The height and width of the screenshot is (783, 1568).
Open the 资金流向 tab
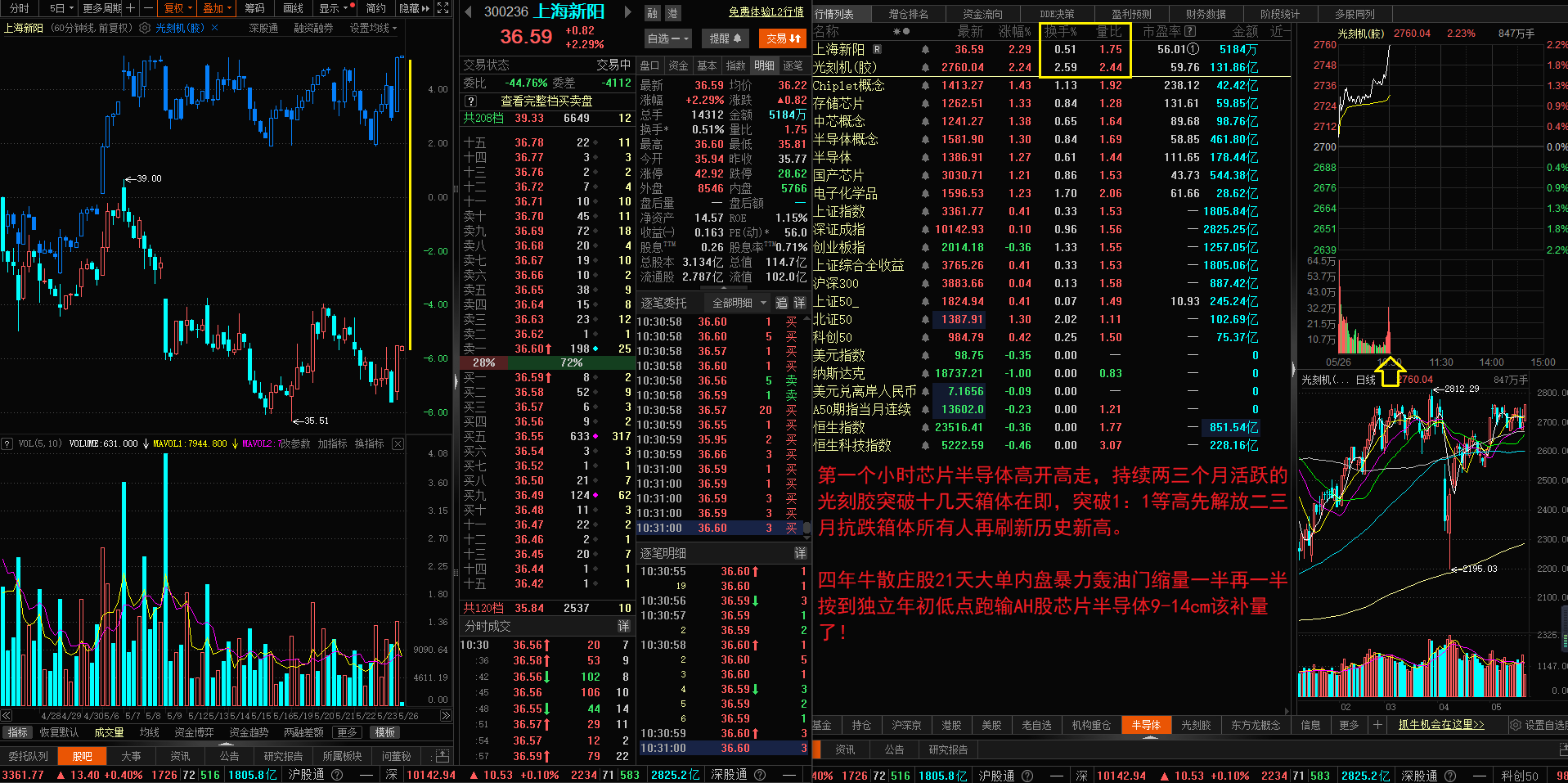[x=982, y=14]
